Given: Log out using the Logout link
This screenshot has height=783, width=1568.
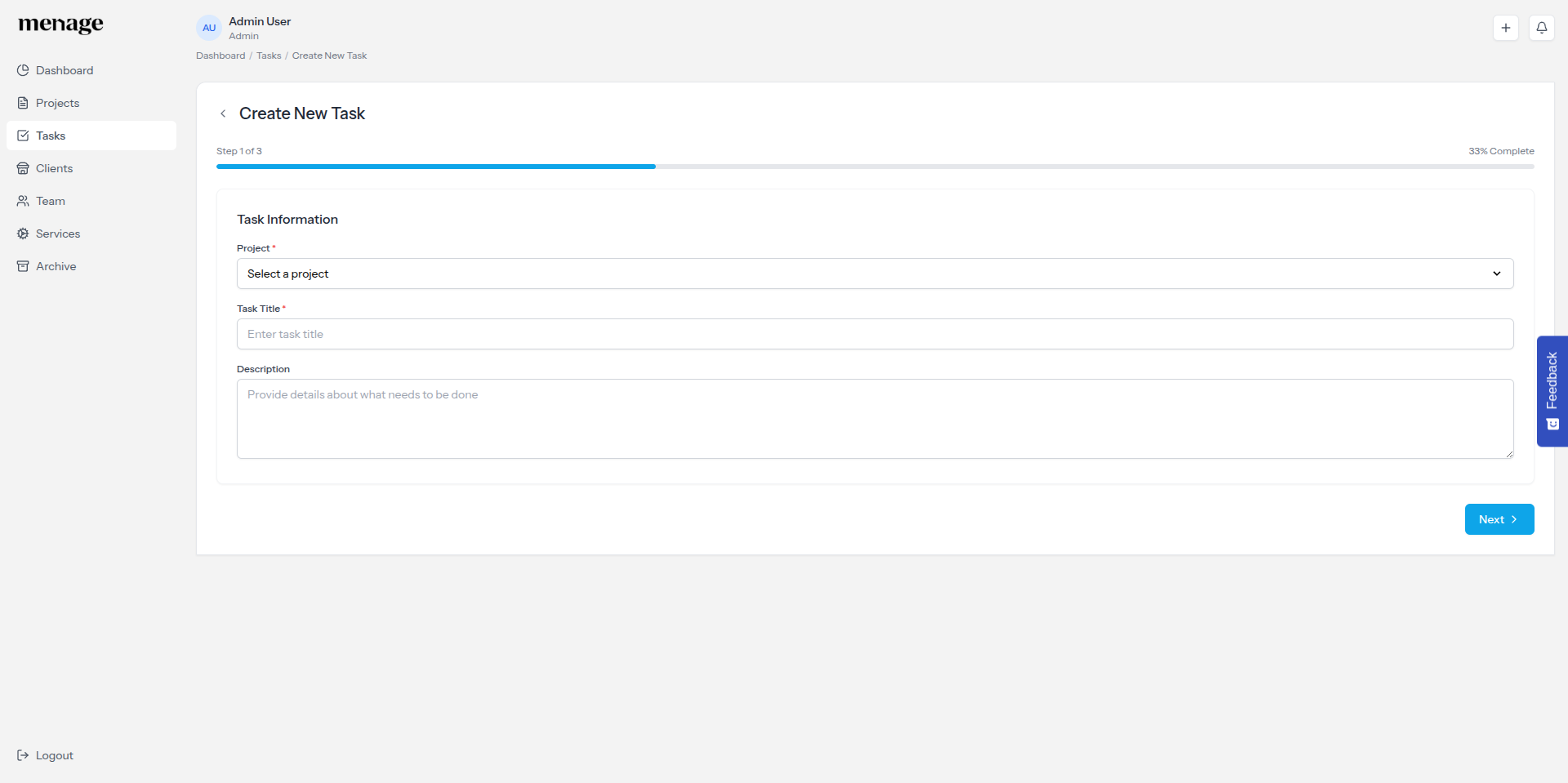Looking at the screenshot, I should 45,755.
